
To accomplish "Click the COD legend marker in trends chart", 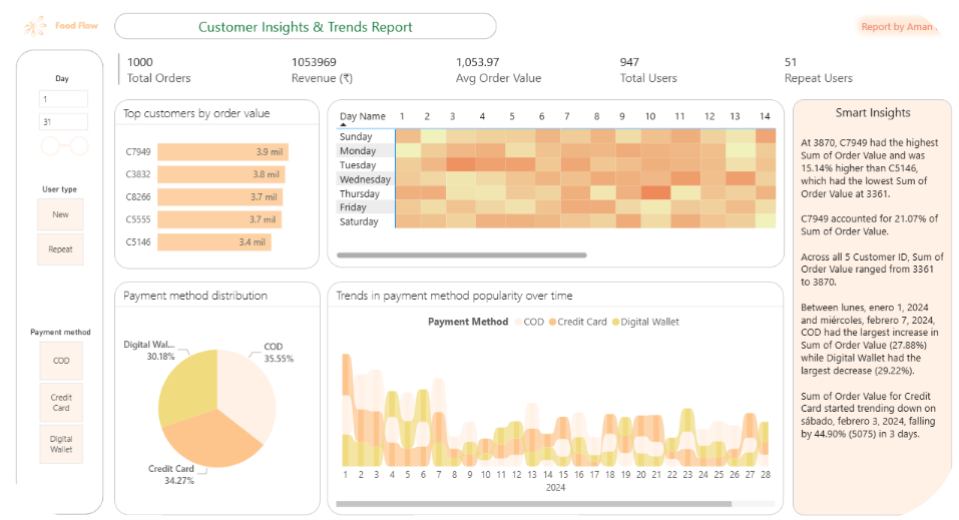I will (x=519, y=322).
